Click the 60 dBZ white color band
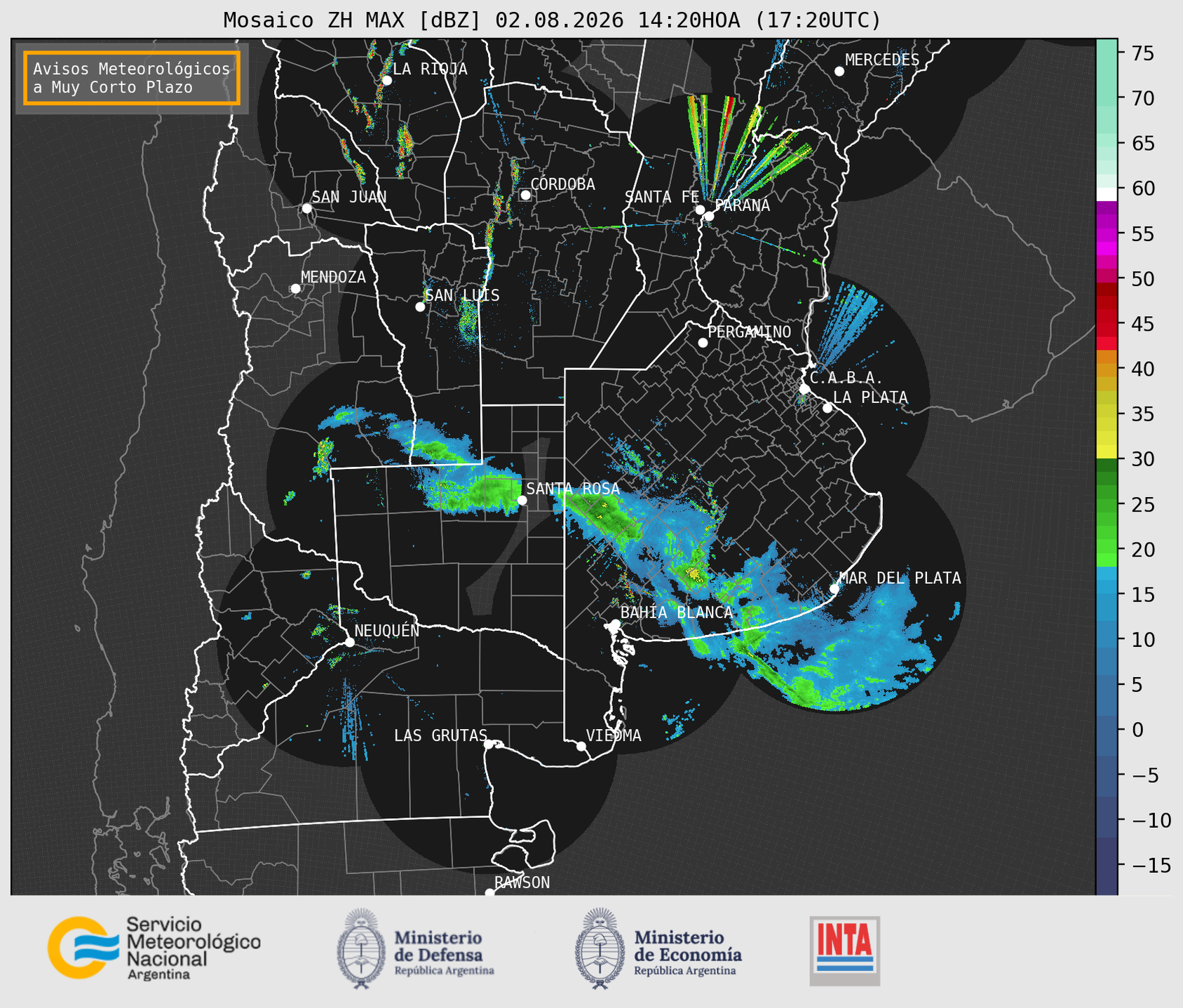Image resolution: width=1183 pixels, height=1008 pixels. point(1107,193)
